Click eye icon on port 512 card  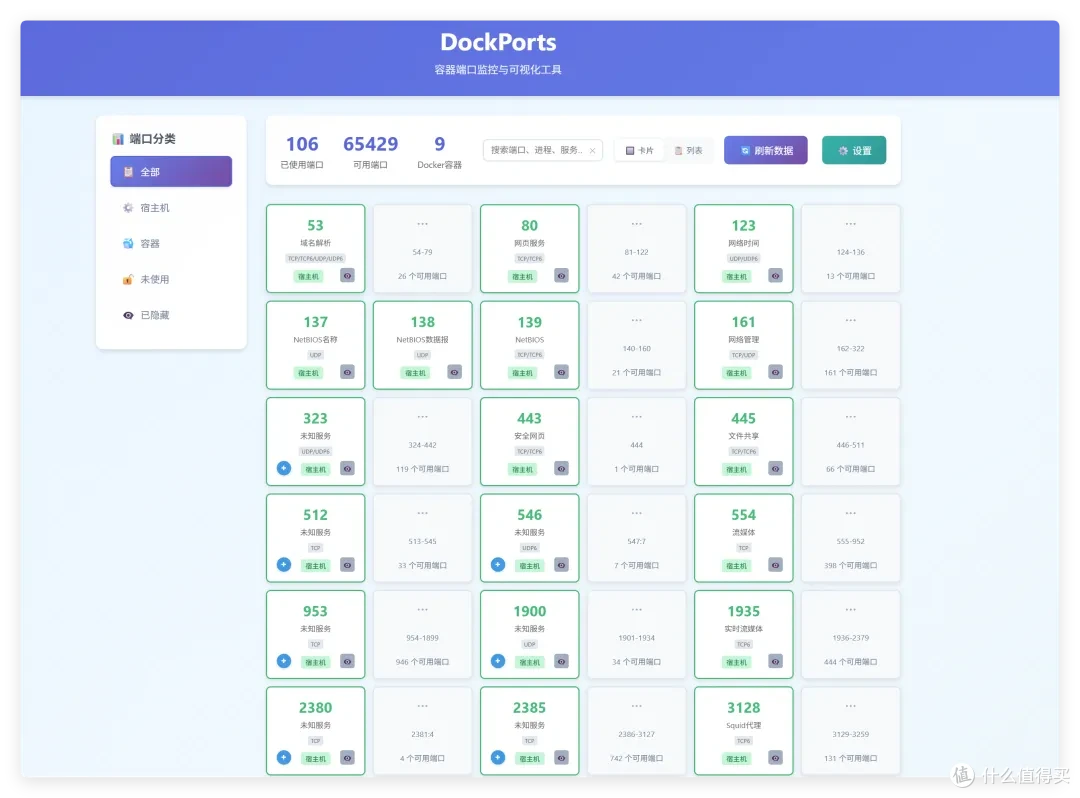[348, 565]
